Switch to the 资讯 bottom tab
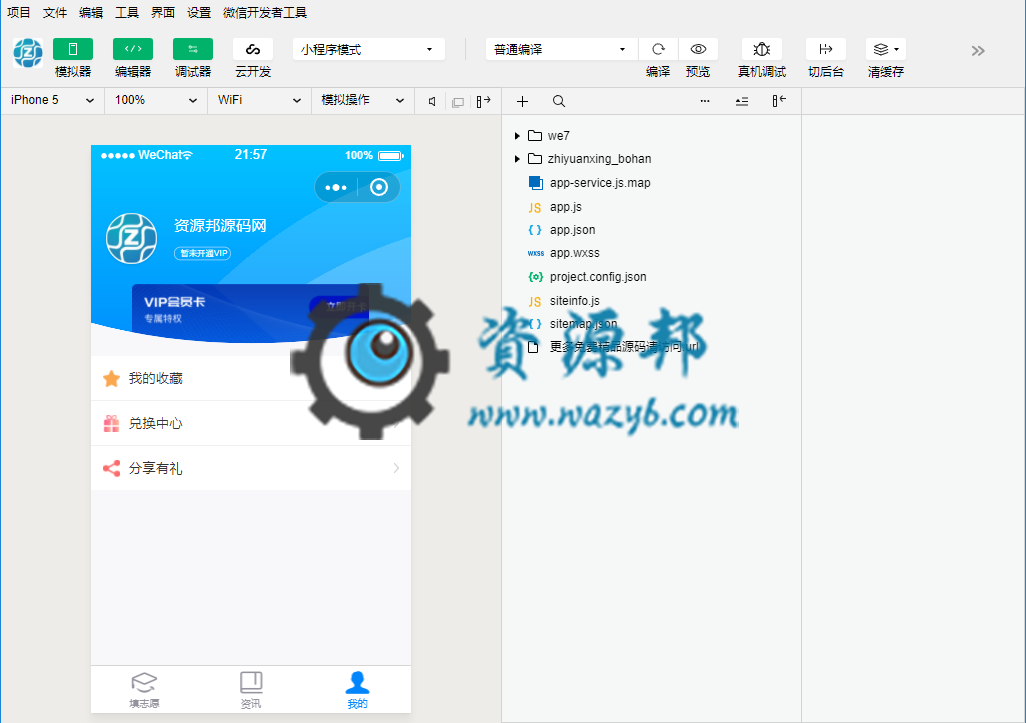The width and height of the screenshot is (1026, 723). pyautogui.click(x=251, y=690)
